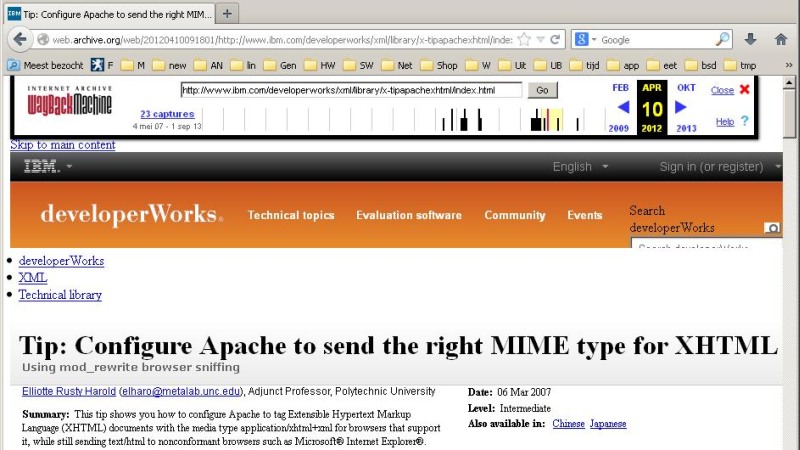
Task: Click the Wayback Machine logo
Action: (69, 101)
